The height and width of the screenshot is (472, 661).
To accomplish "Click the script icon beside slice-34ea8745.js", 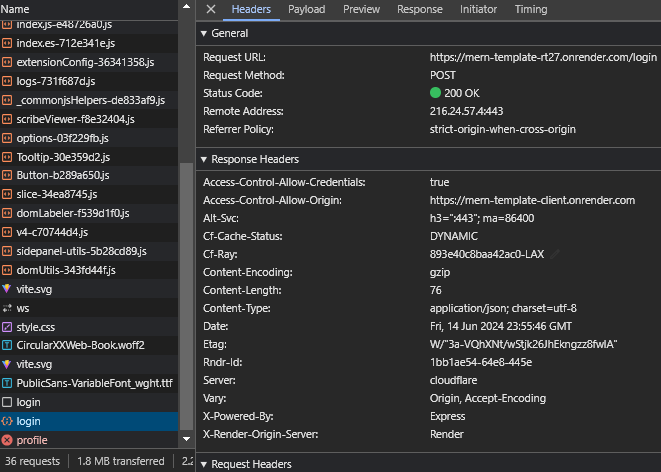I will [x=7, y=194].
